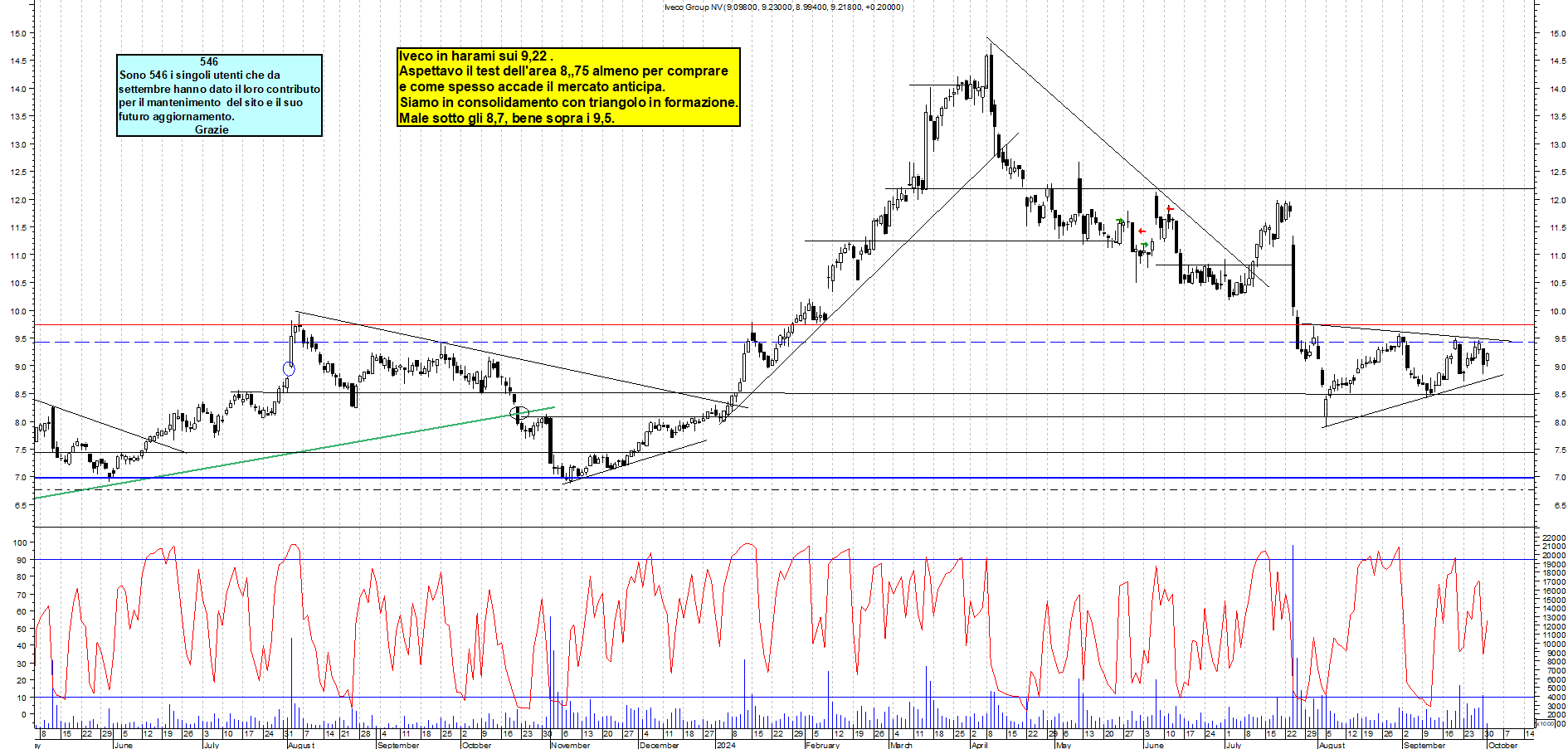This screenshot has width=1568, height=749.
Task: Click the Iveco Group NV chart title
Action: tap(783, 7)
